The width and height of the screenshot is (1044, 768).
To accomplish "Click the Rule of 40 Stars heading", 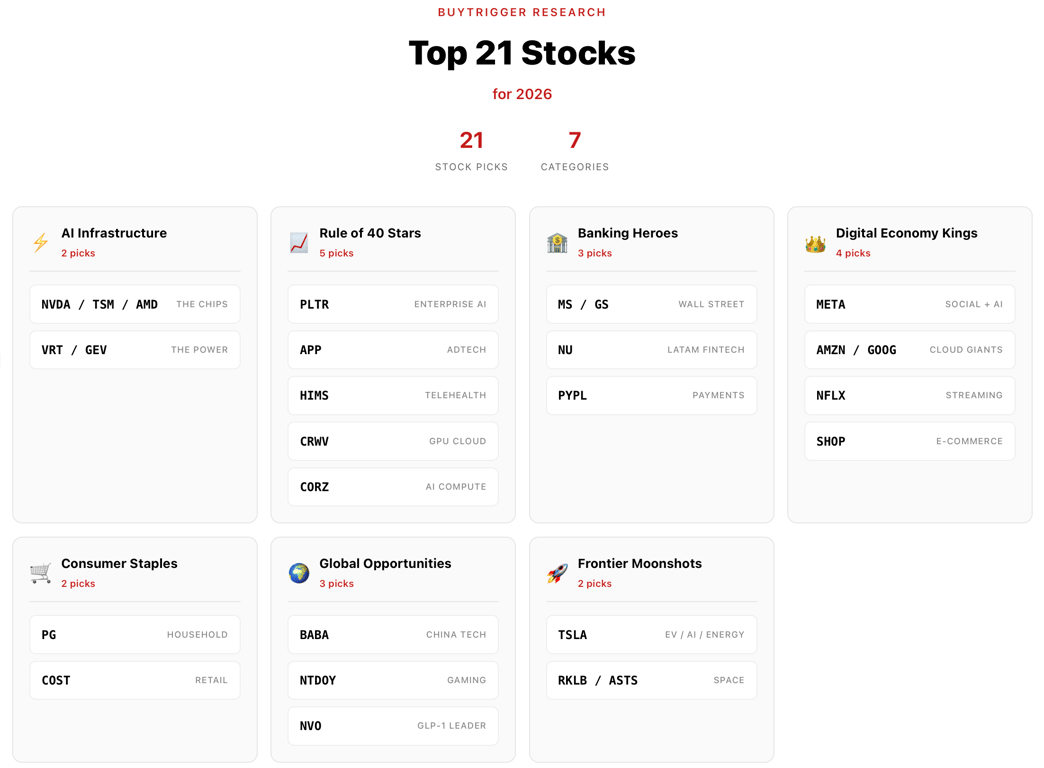I will click(370, 233).
